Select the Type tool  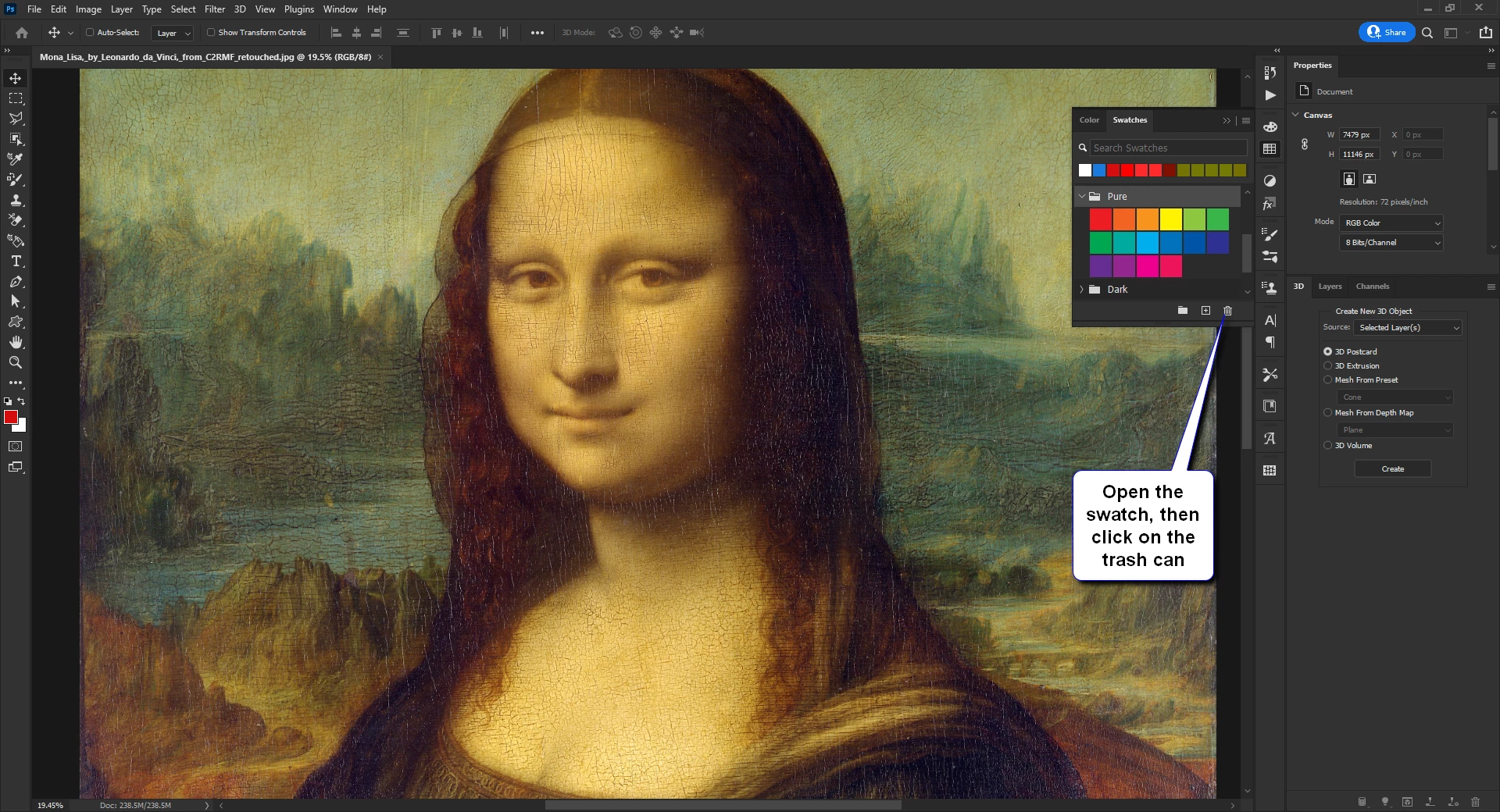(16, 261)
